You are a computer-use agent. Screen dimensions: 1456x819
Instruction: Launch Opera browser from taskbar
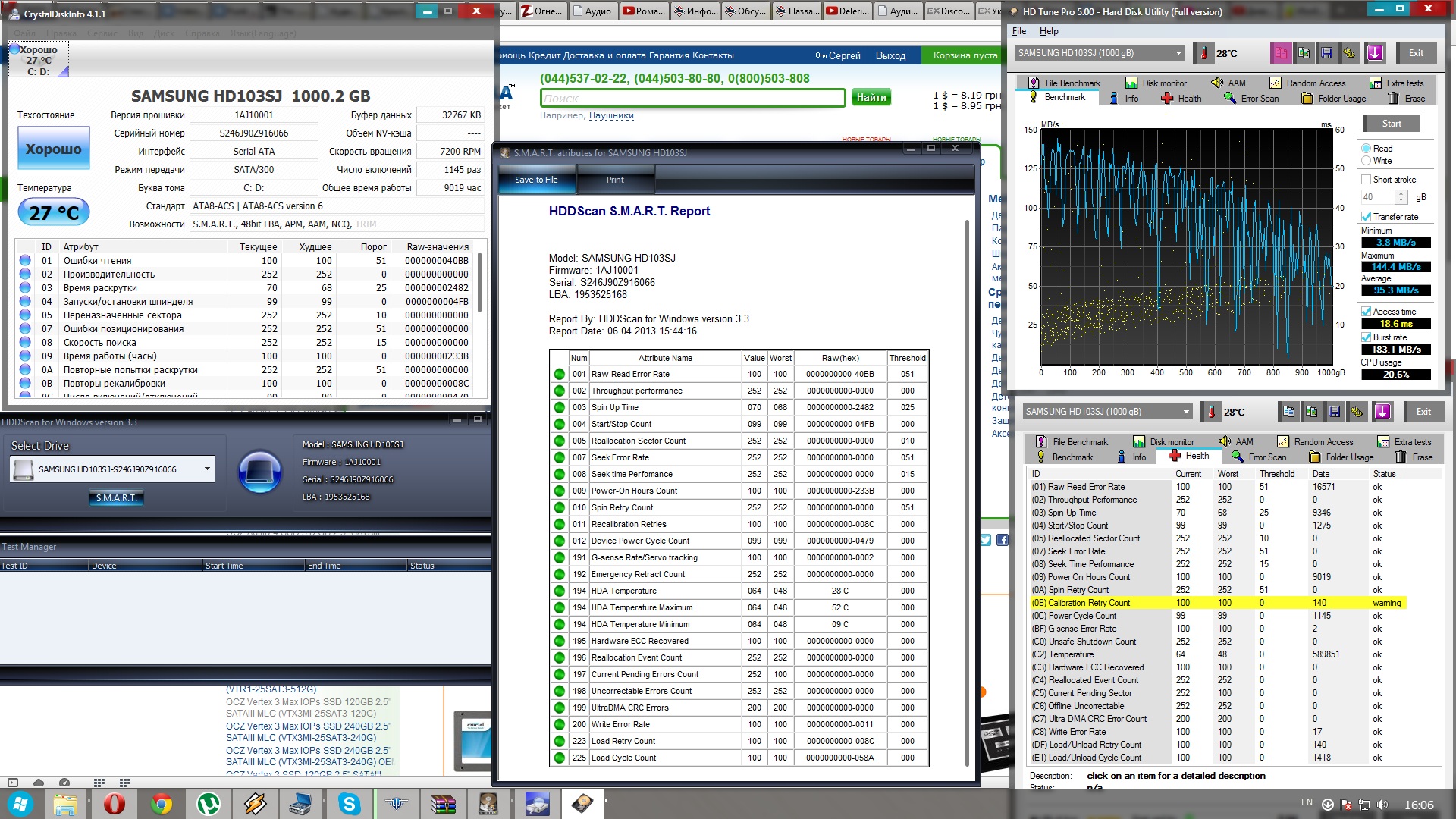pos(114,804)
